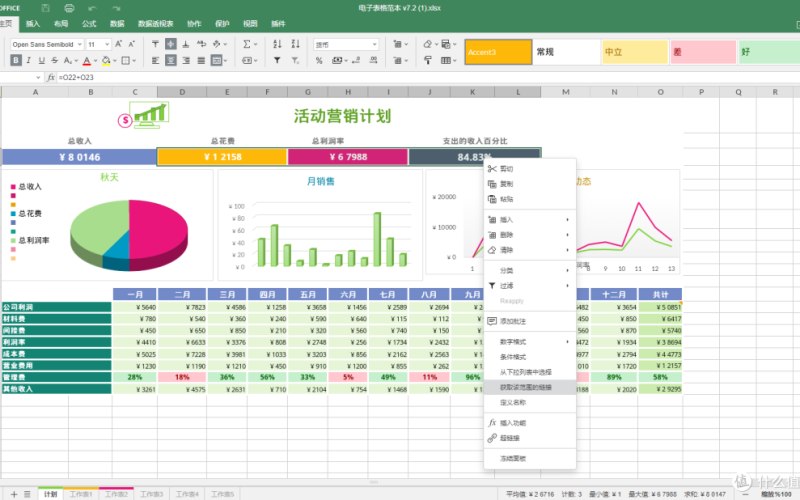Switch to the 计划 sheet tab
This screenshot has width=800, height=500.
[x=51, y=494]
